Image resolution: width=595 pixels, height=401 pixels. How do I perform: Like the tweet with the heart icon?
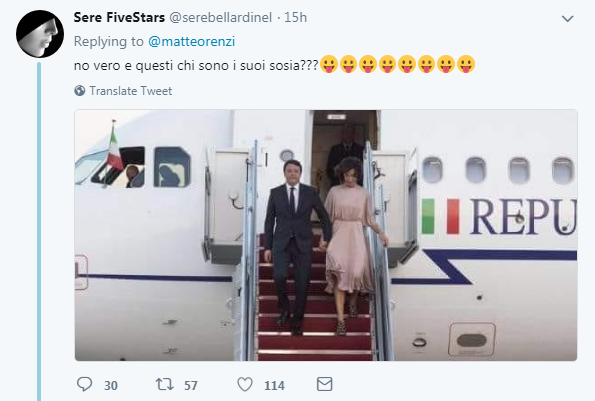pyautogui.click(x=245, y=384)
